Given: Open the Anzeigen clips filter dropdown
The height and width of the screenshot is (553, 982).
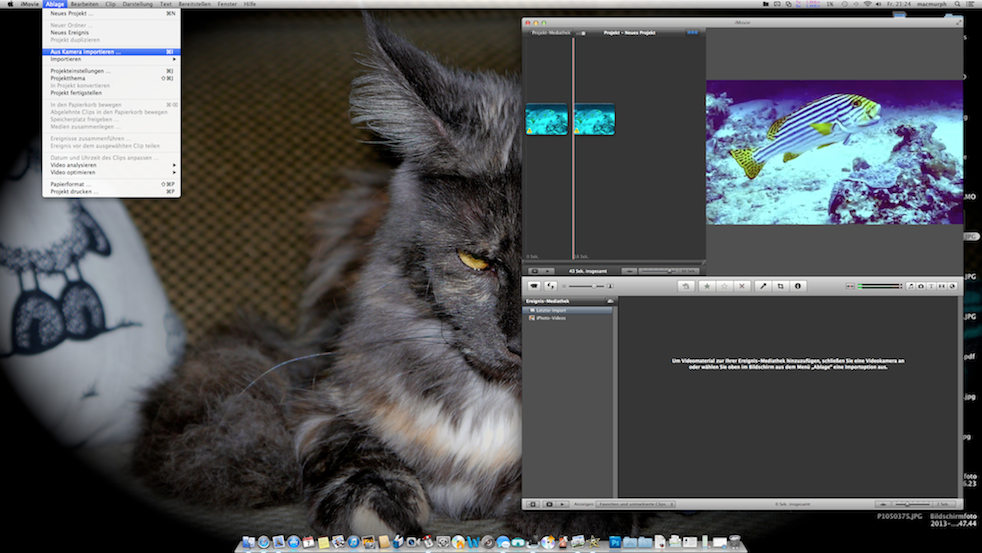Looking at the screenshot, I should (635, 504).
